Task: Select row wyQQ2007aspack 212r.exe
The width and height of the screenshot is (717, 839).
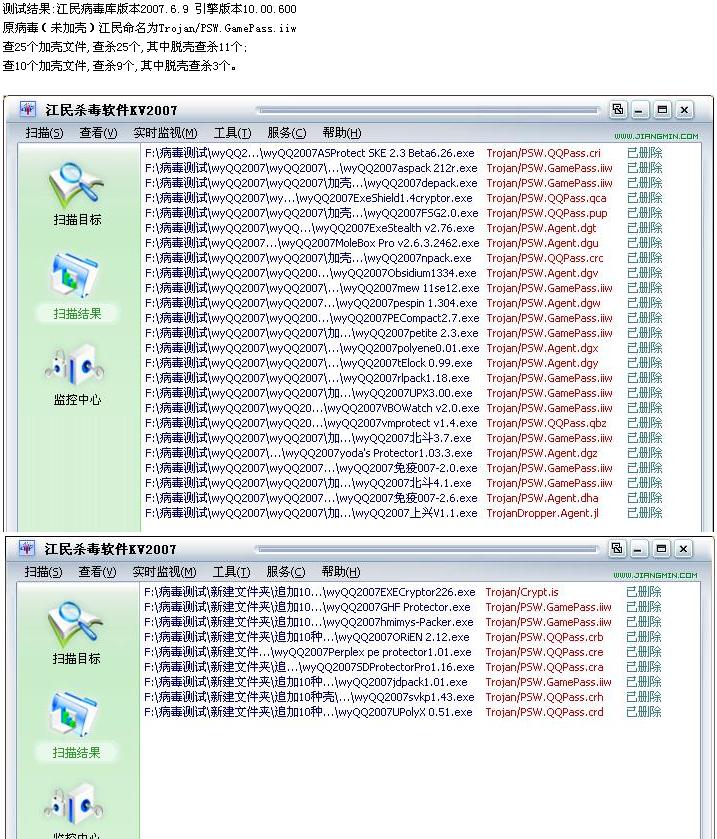Action: click(x=403, y=168)
